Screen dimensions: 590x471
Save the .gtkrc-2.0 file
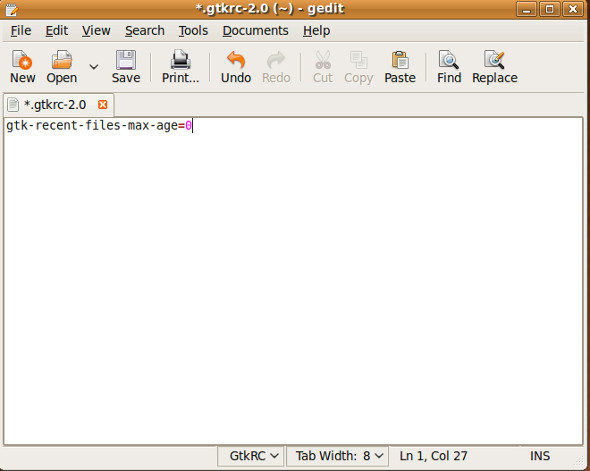pos(126,67)
